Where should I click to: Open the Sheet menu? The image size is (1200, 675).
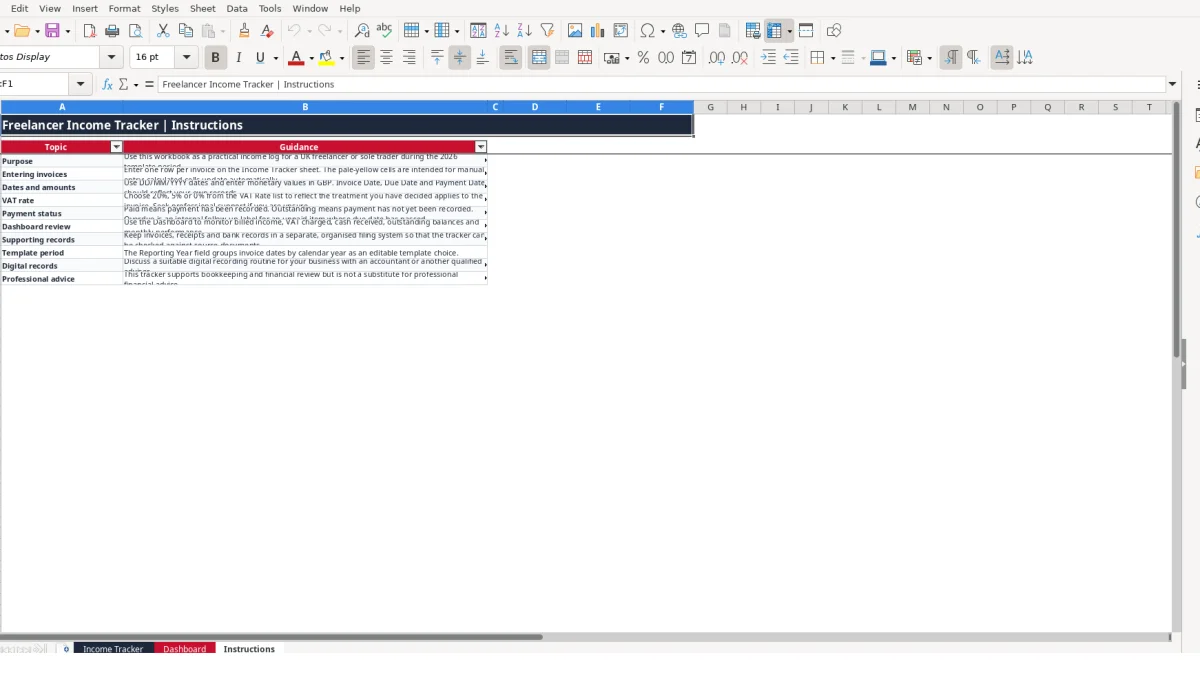(x=202, y=8)
